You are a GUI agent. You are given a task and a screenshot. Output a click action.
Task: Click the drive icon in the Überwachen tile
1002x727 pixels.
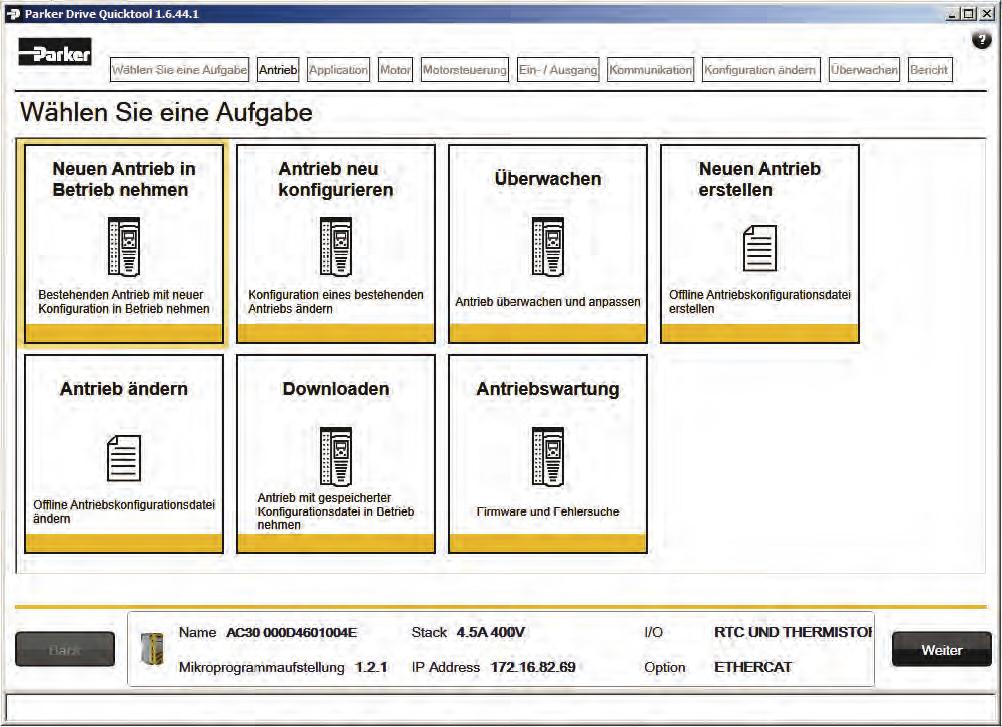pos(548,247)
